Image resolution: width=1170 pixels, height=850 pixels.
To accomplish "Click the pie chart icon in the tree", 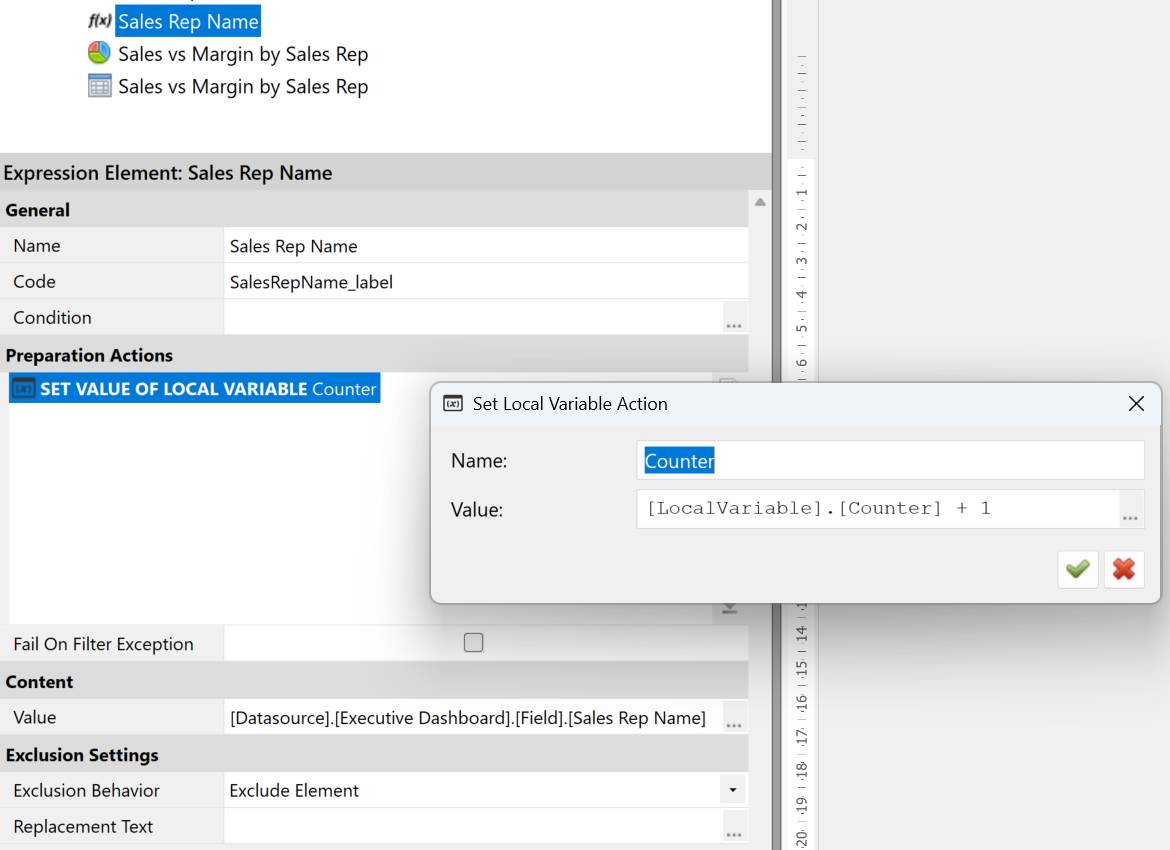I will point(99,54).
